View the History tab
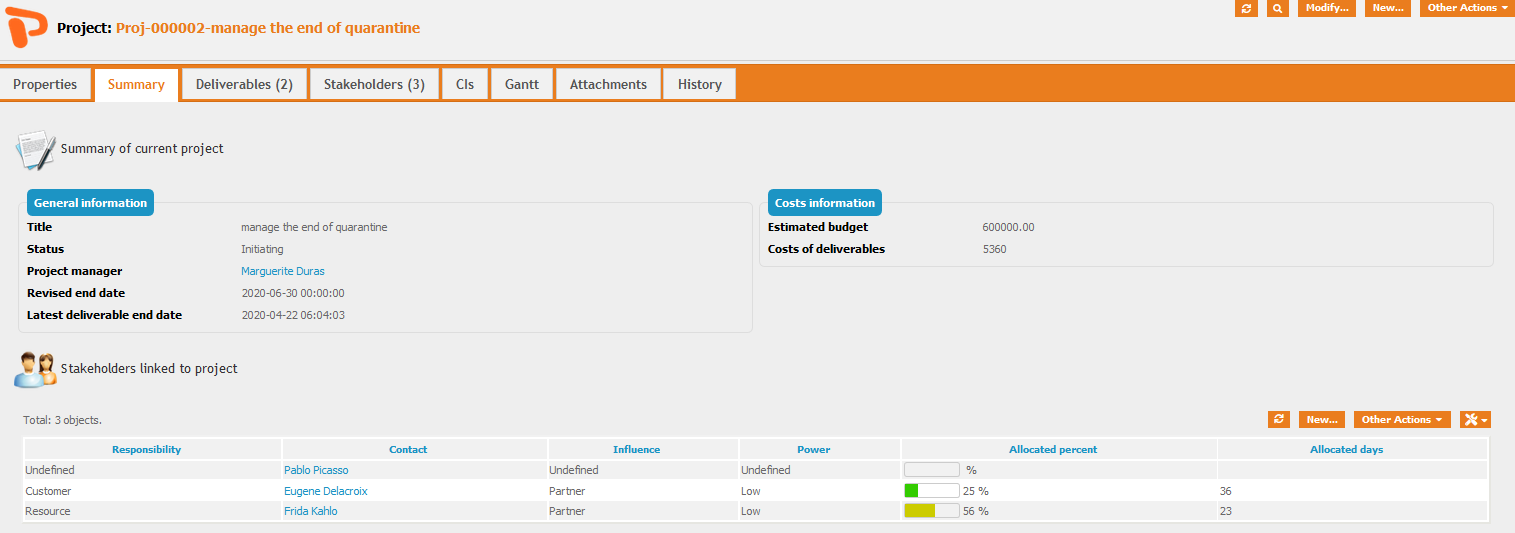This screenshot has width=1515, height=533. coord(699,85)
